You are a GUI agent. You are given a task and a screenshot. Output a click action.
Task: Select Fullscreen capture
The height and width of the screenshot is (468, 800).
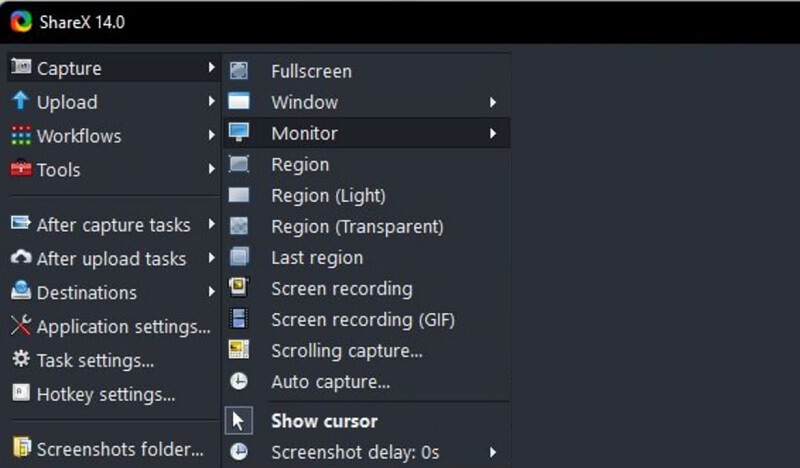pyautogui.click(x=366, y=71)
